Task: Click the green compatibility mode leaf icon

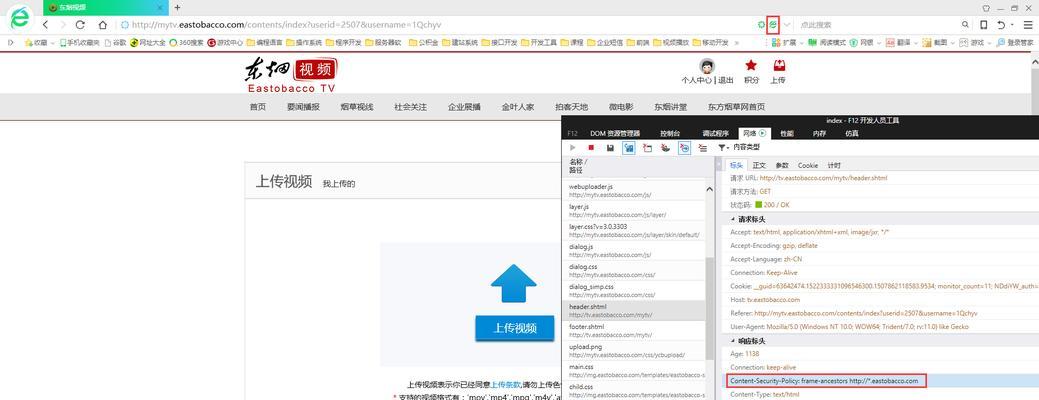Action: [773, 25]
